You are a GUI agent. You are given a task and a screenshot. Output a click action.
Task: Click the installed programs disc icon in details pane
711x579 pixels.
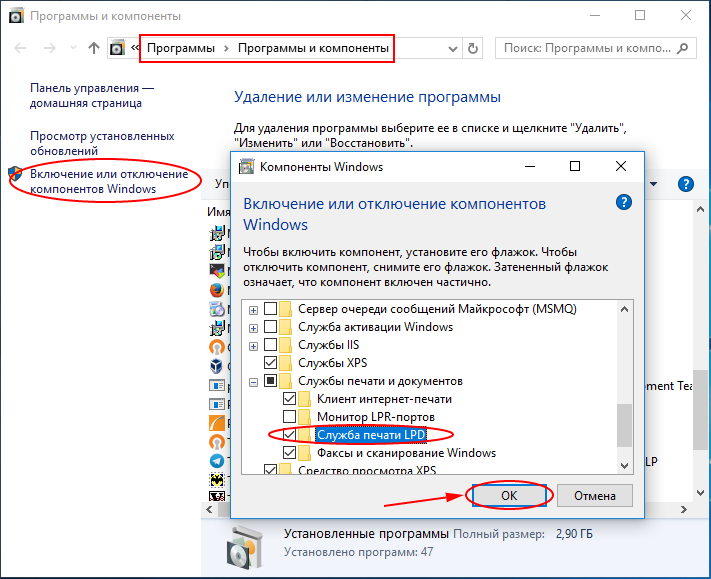245,548
